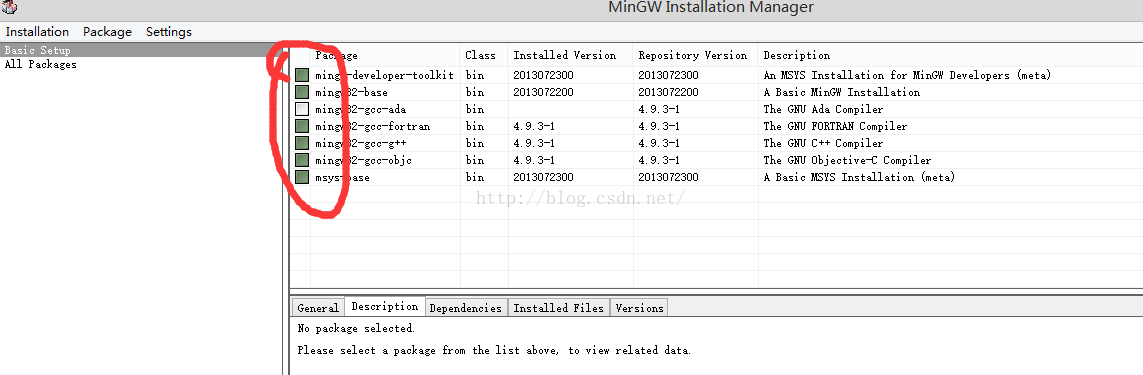Image resolution: width=1143 pixels, height=375 pixels.
Task: Click 'A Basic MSYS Installation (meta)' description
Action: click(859, 177)
